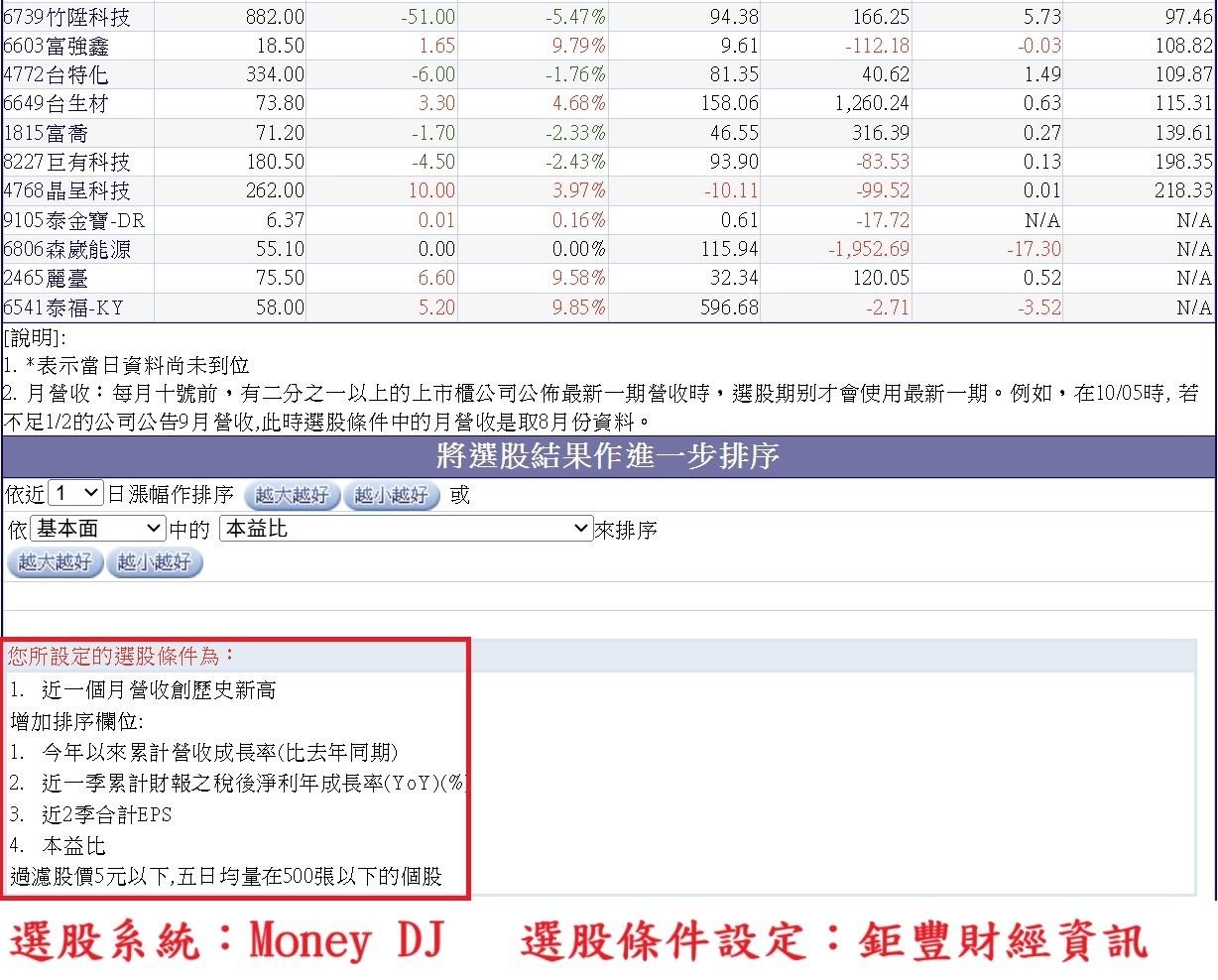Click condition text 近一個月營收創歷史新高

click(159, 689)
